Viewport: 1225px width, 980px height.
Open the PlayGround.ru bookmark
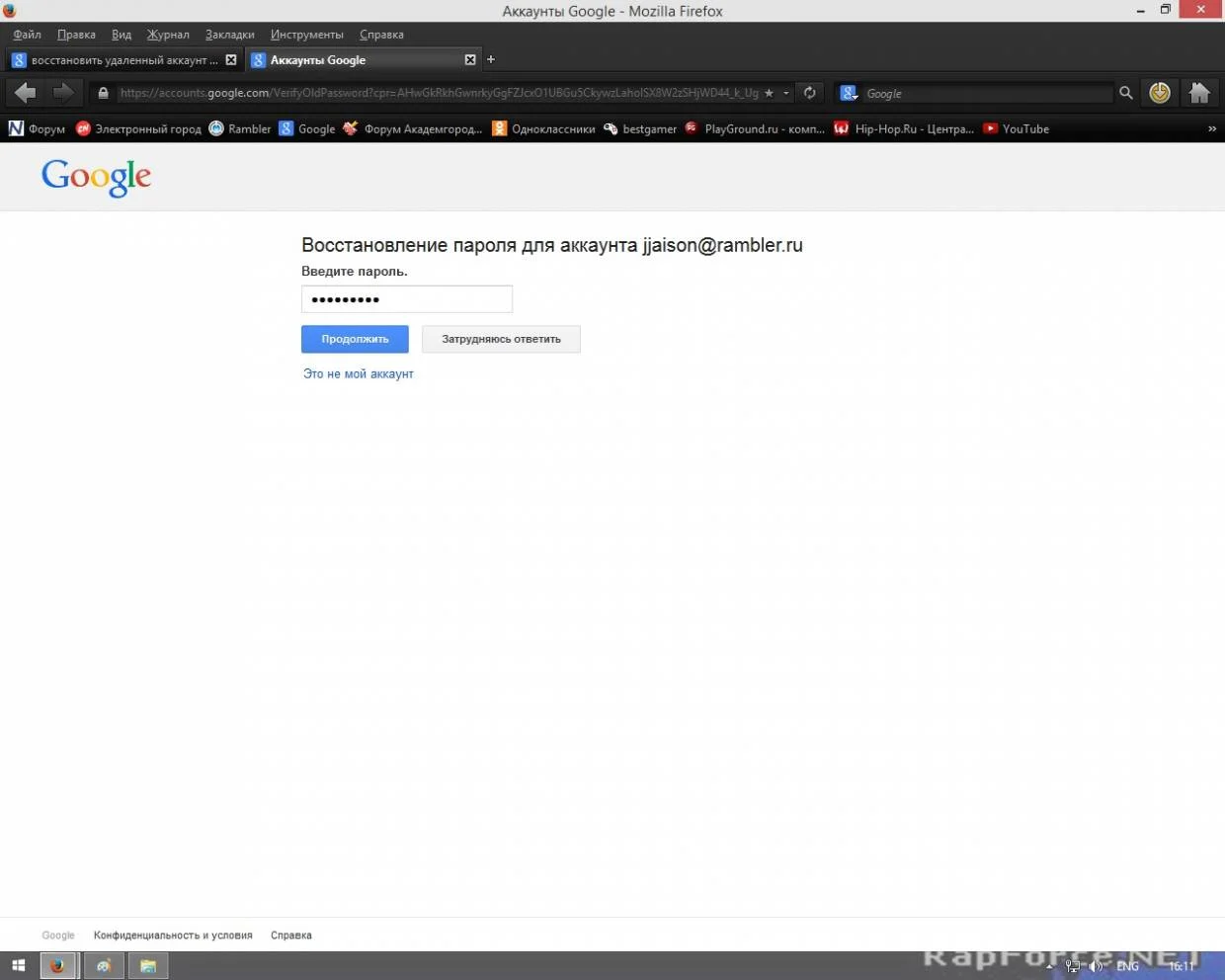(755, 128)
